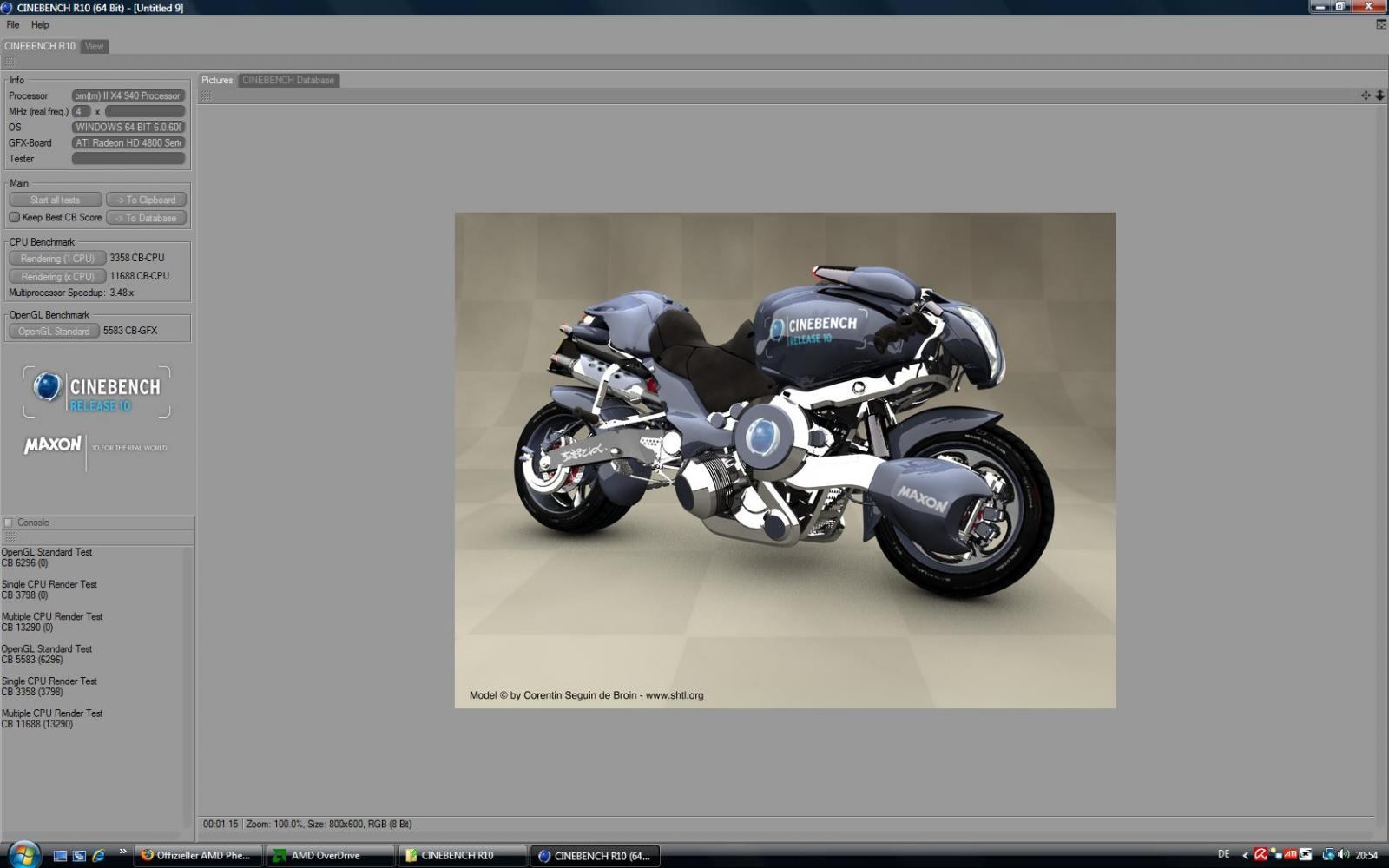1389x868 pixels.
Task: Click the '5583 CB-GFX' score value
Action: (x=130, y=331)
